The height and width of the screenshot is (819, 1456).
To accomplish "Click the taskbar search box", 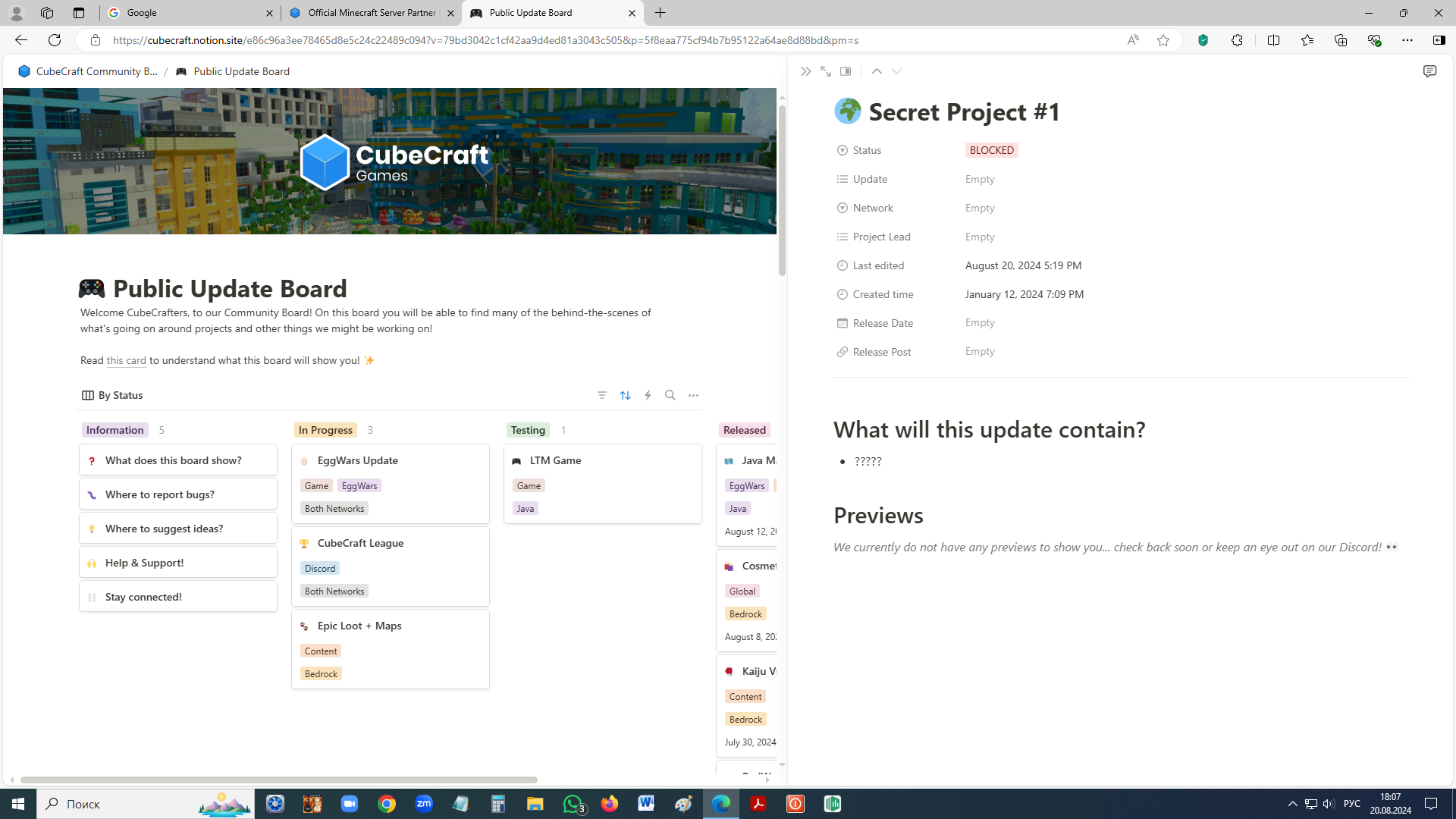I will (146, 804).
